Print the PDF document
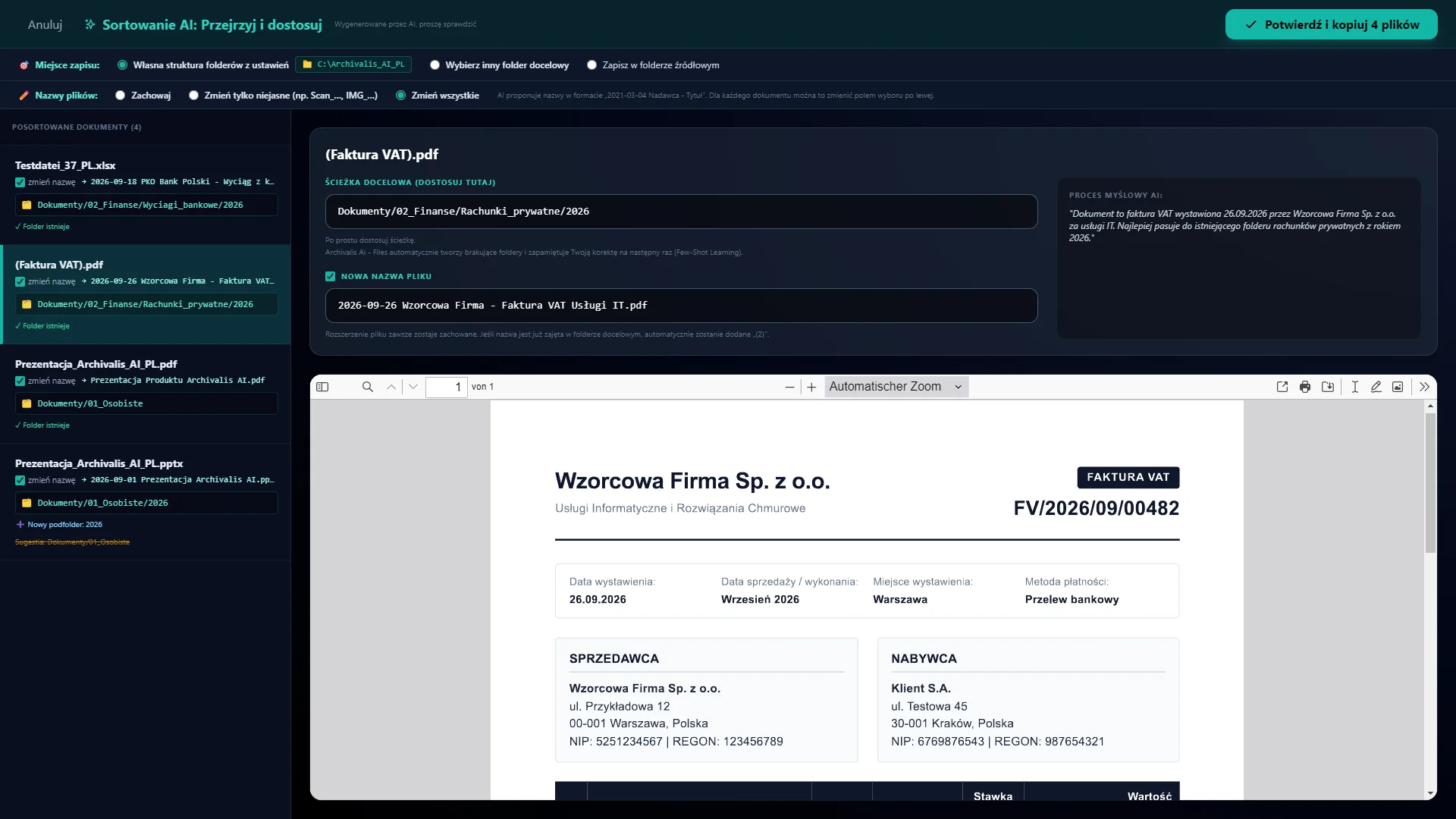The height and width of the screenshot is (819, 1456). click(x=1305, y=387)
